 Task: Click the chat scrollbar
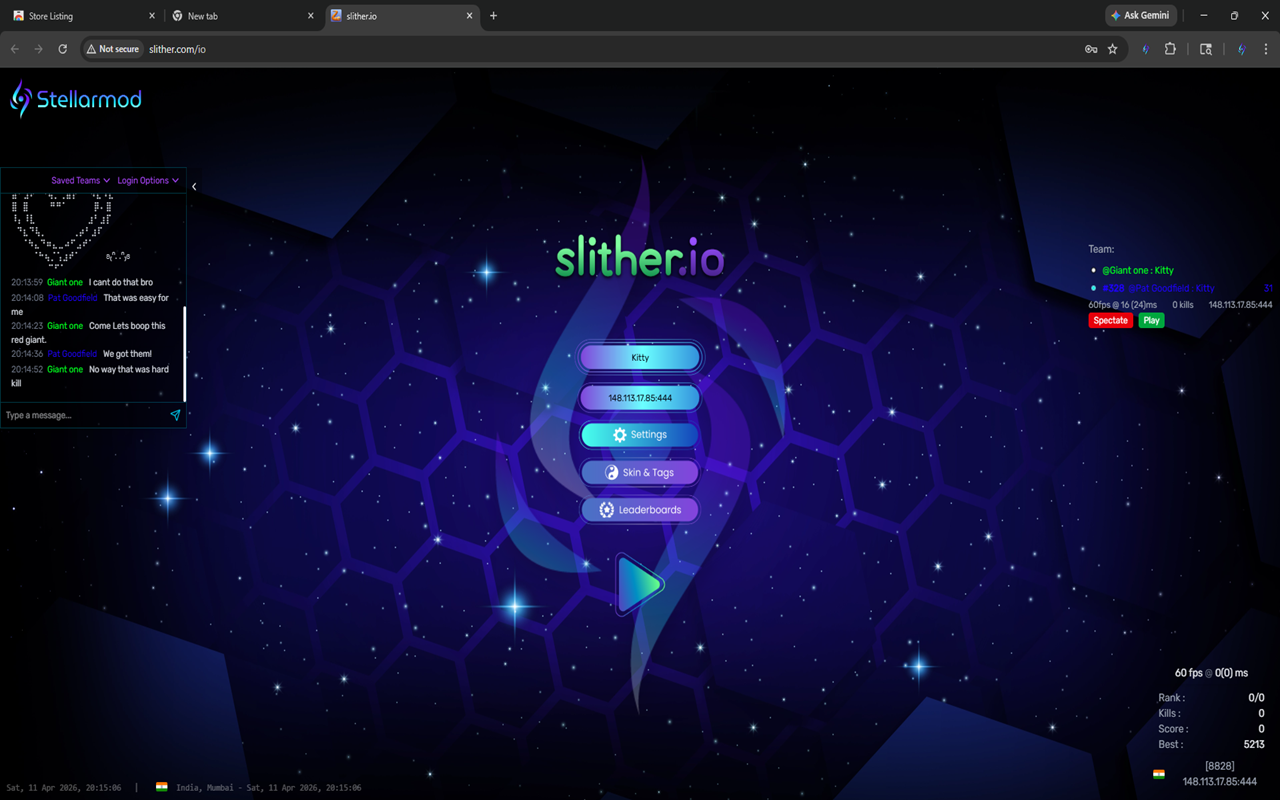pos(185,353)
